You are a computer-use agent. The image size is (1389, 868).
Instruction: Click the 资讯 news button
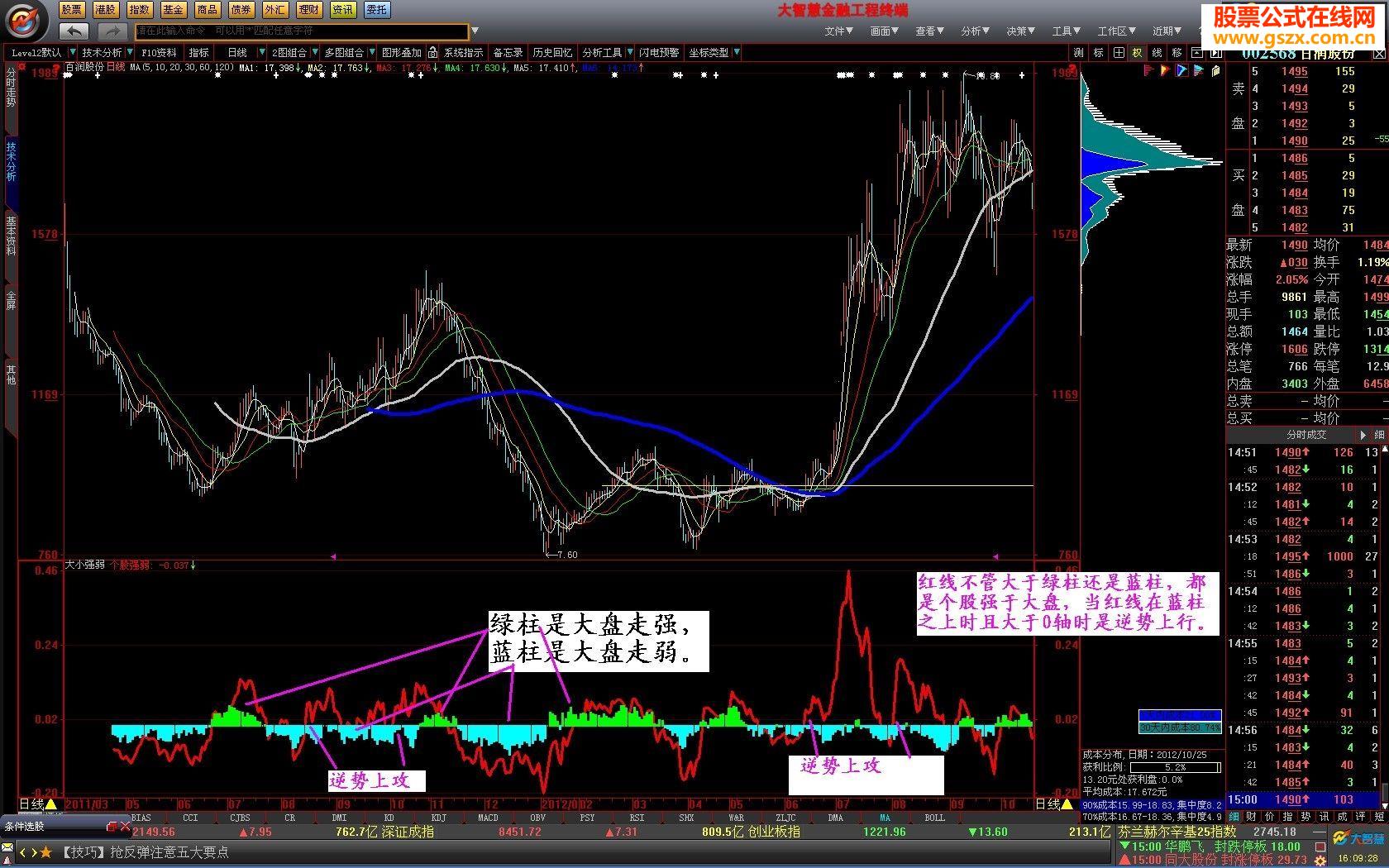click(x=343, y=10)
